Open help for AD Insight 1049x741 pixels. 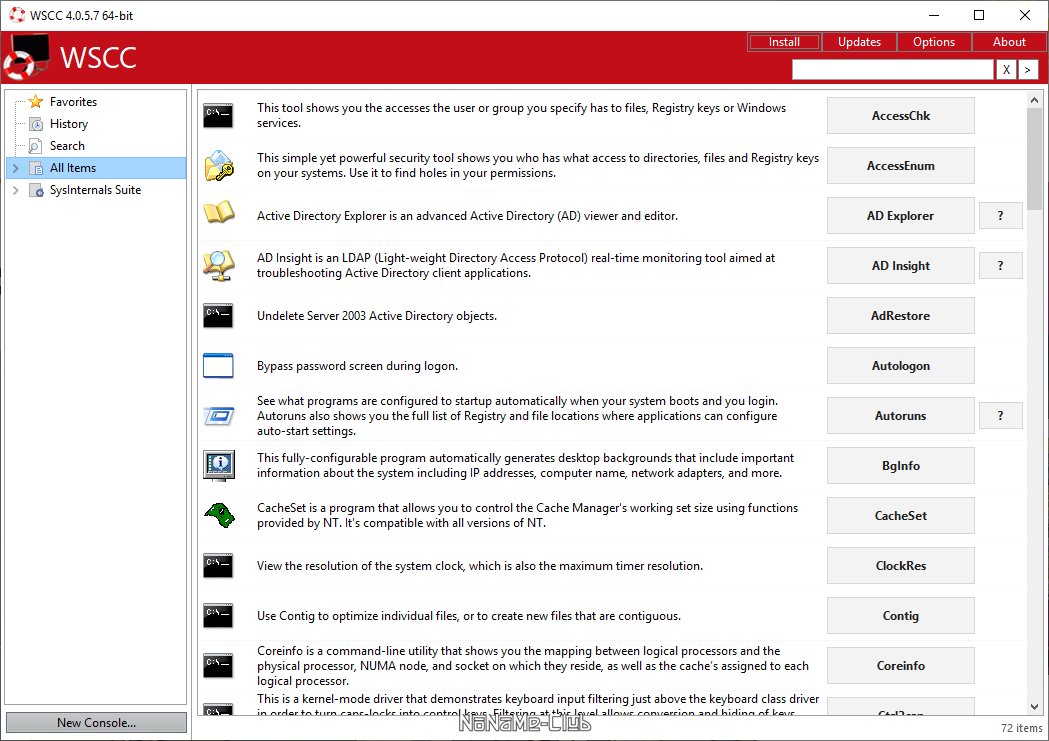coord(1000,266)
